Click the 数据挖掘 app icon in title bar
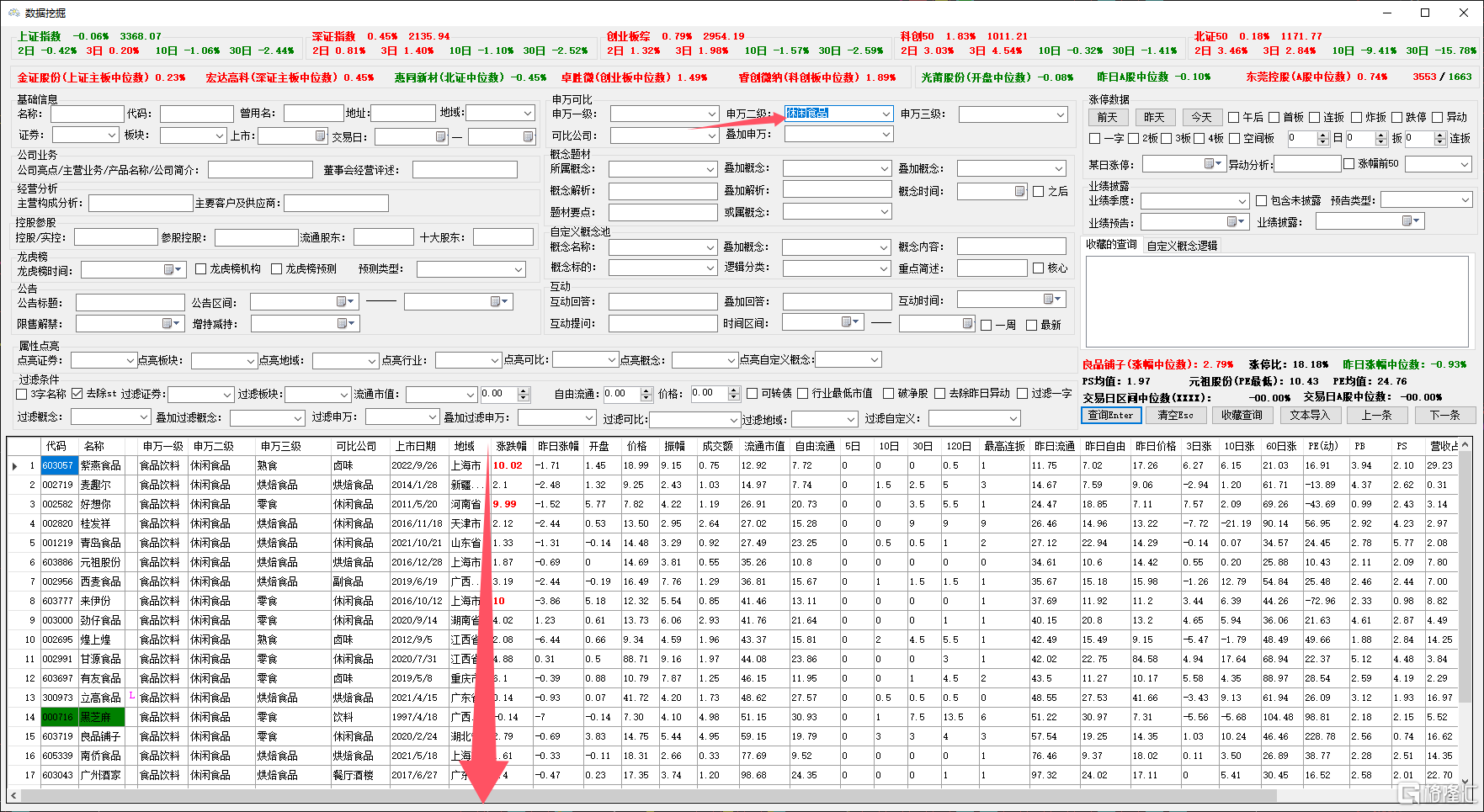The width and height of the screenshot is (1484, 812). 13,13
